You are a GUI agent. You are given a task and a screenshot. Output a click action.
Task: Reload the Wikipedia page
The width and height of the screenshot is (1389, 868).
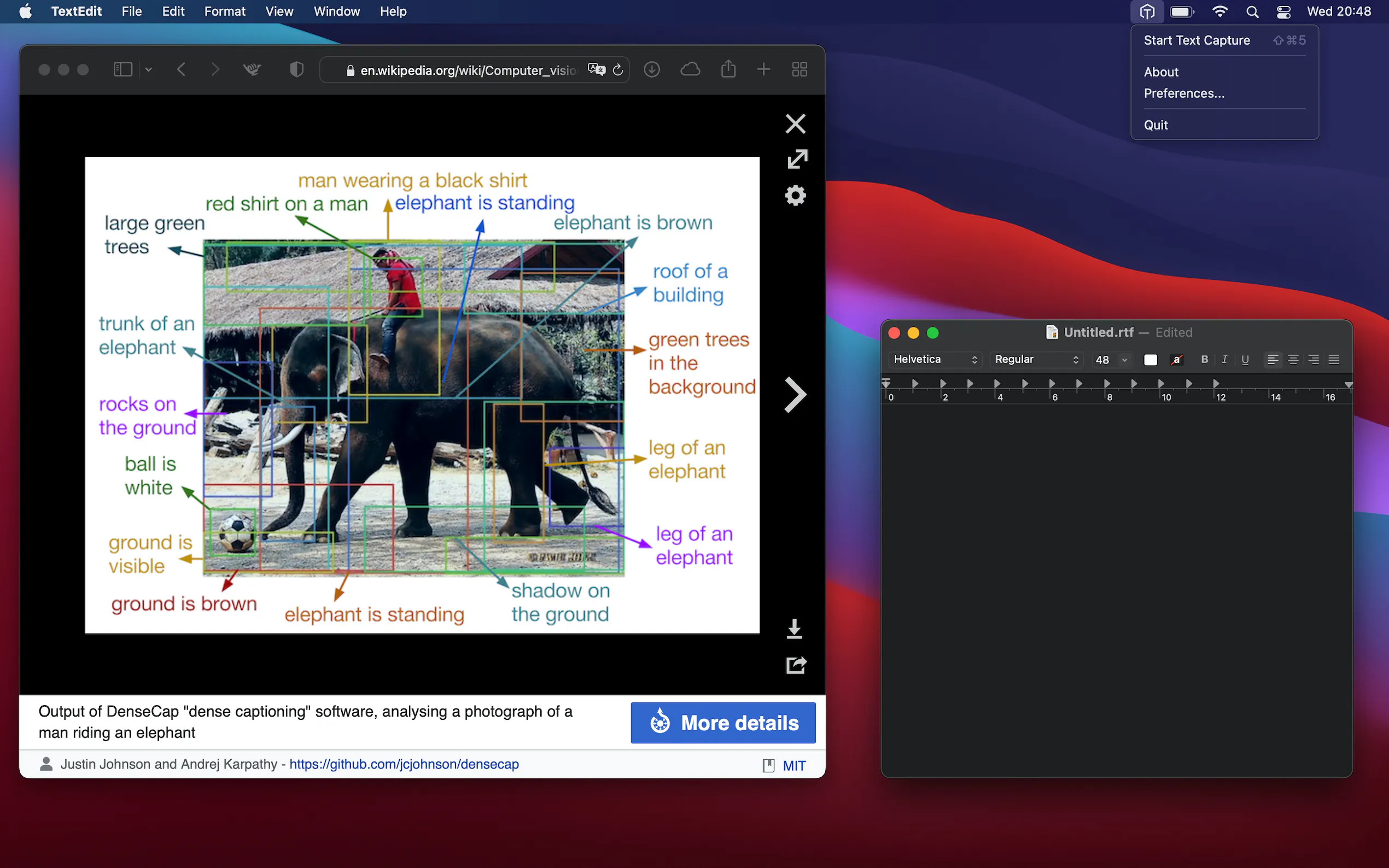(x=618, y=69)
